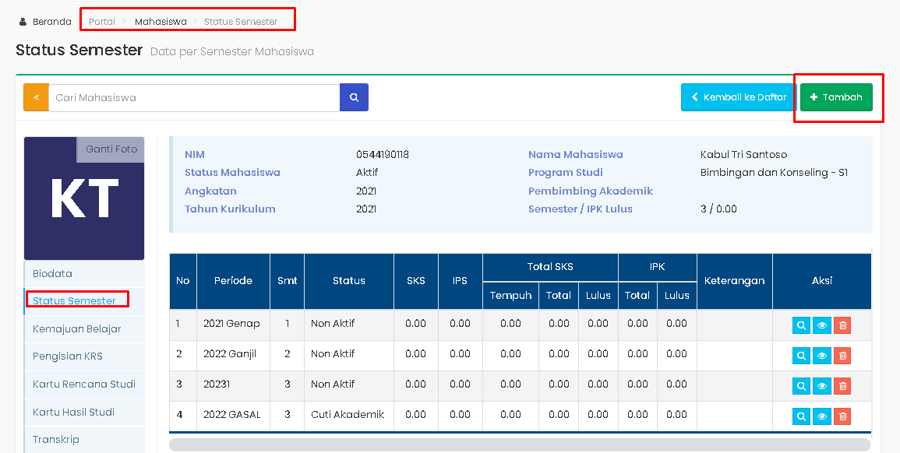This screenshot has width=900, height=453.
Task: View the 2022 GASAL row eye icon
Action: [x=821, y=416]
